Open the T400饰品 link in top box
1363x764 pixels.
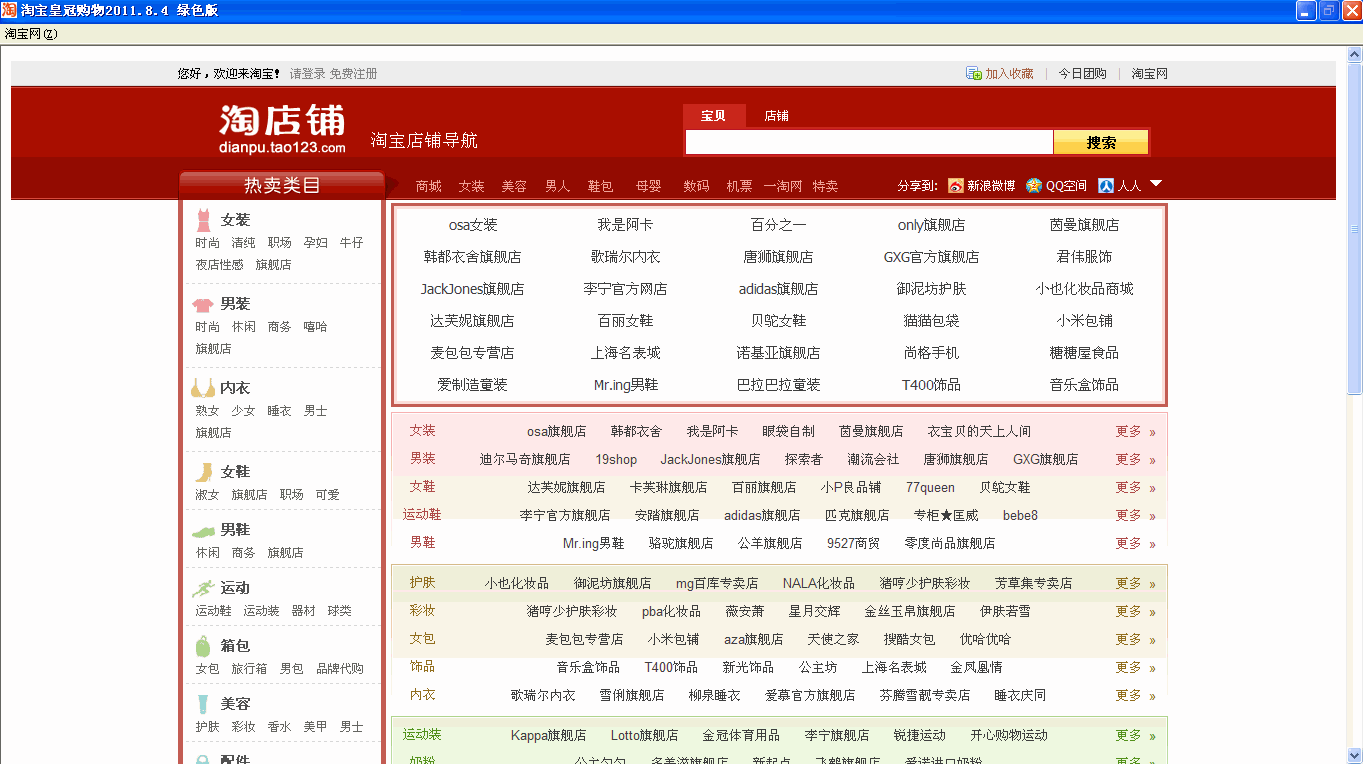tap(931, 385)
